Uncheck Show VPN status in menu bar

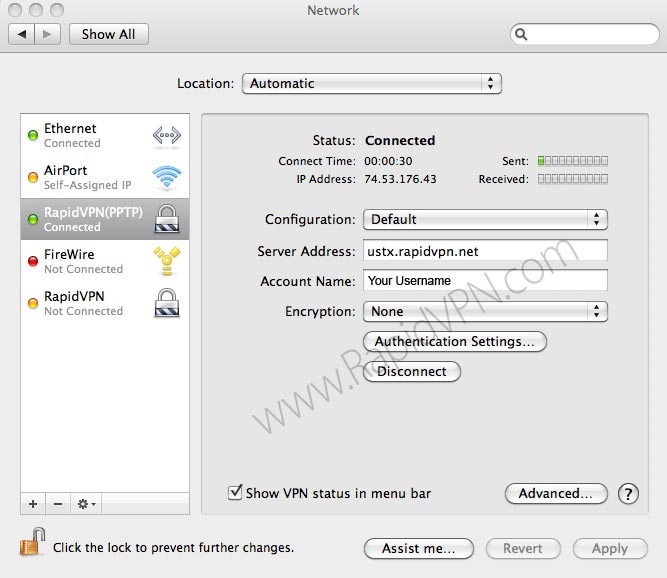point(235,493)
